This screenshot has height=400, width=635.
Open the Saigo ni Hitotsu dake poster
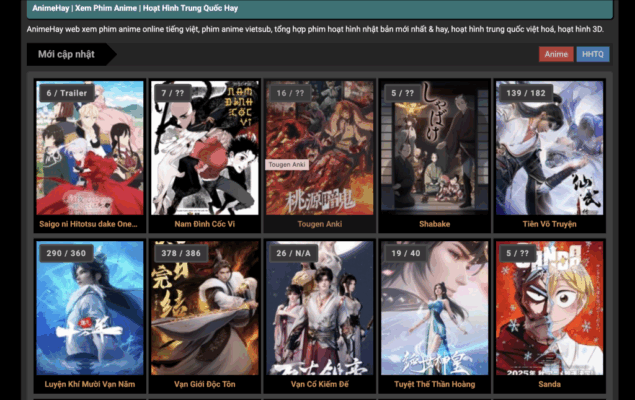click(89, 150)
